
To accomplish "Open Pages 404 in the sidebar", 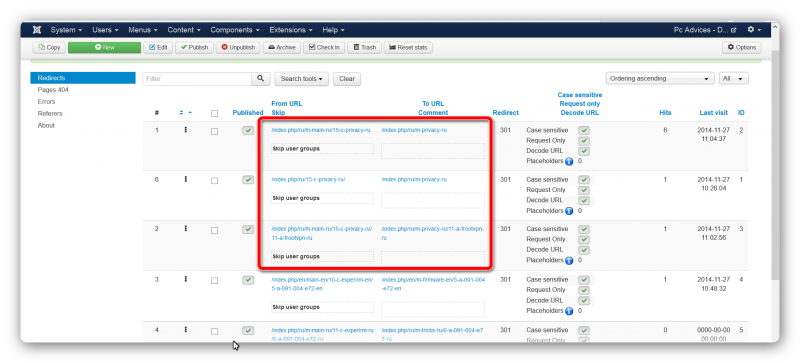I will (53, 90).
